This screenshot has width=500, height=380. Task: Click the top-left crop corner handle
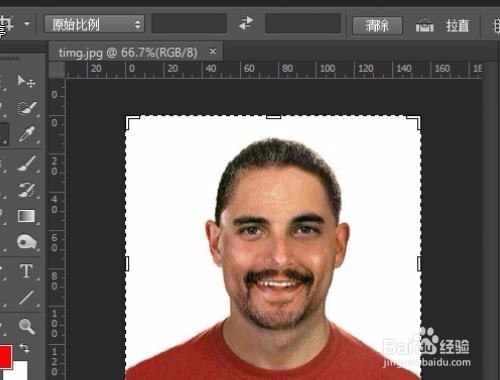(x=132, y=123)
